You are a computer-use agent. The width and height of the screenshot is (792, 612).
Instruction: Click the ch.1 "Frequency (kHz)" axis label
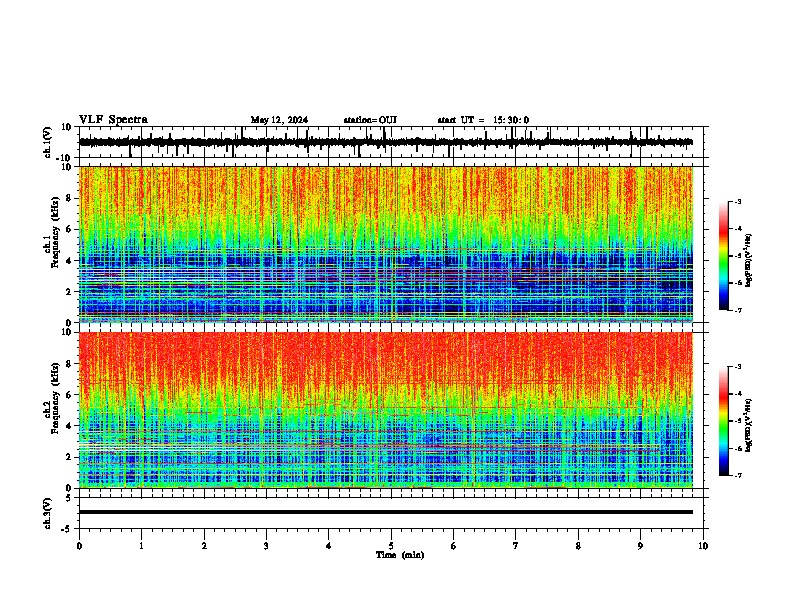tap(56, 233)
